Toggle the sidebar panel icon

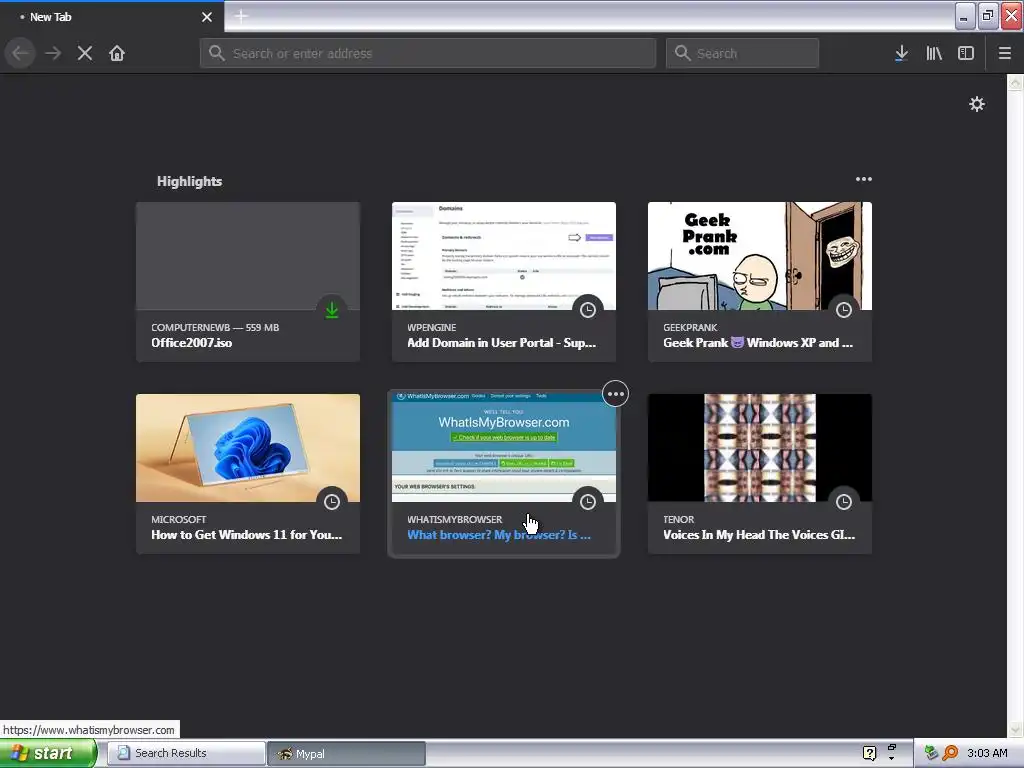coord(966,54)
